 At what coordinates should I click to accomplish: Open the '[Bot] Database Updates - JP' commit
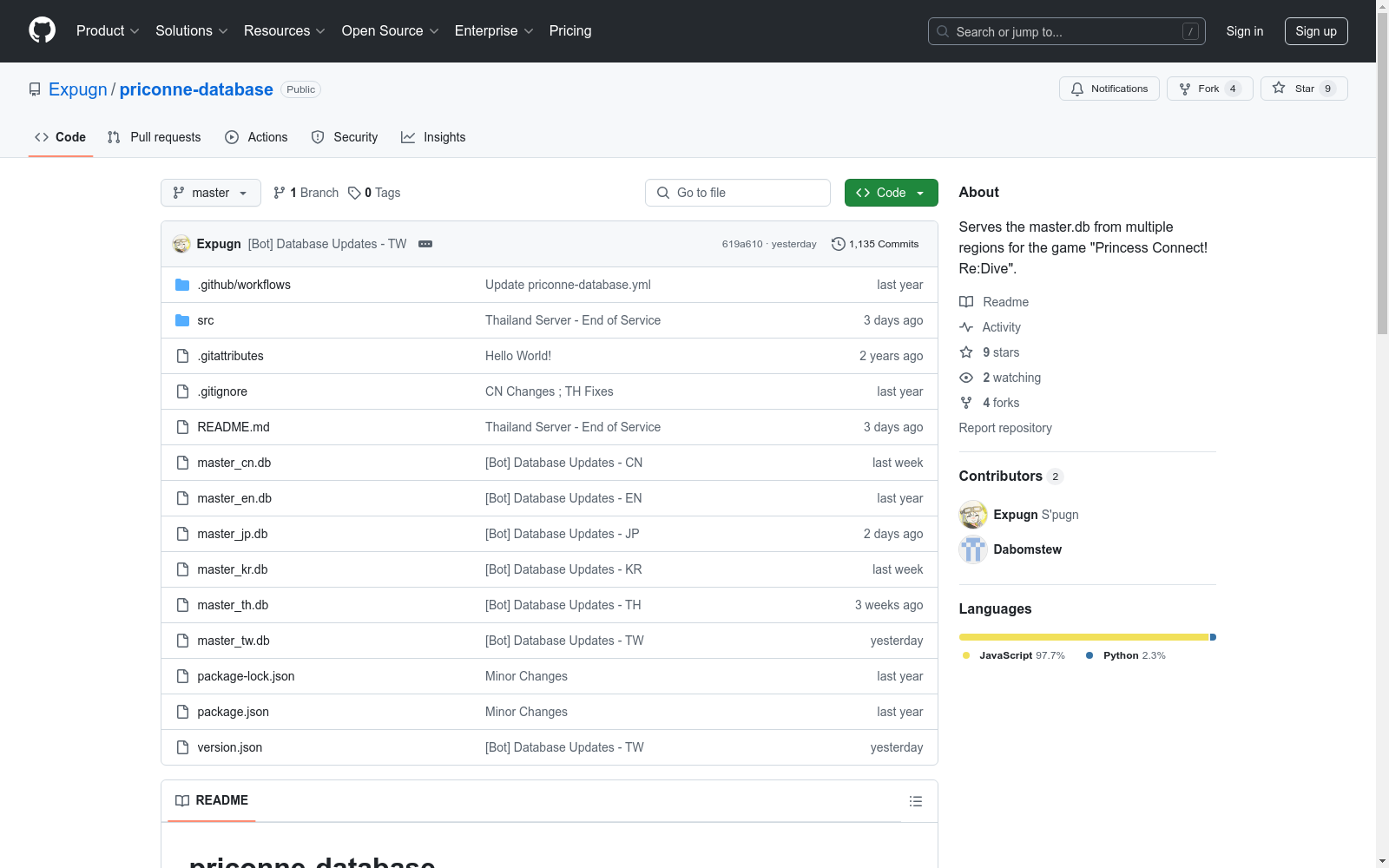pos(563,534)
